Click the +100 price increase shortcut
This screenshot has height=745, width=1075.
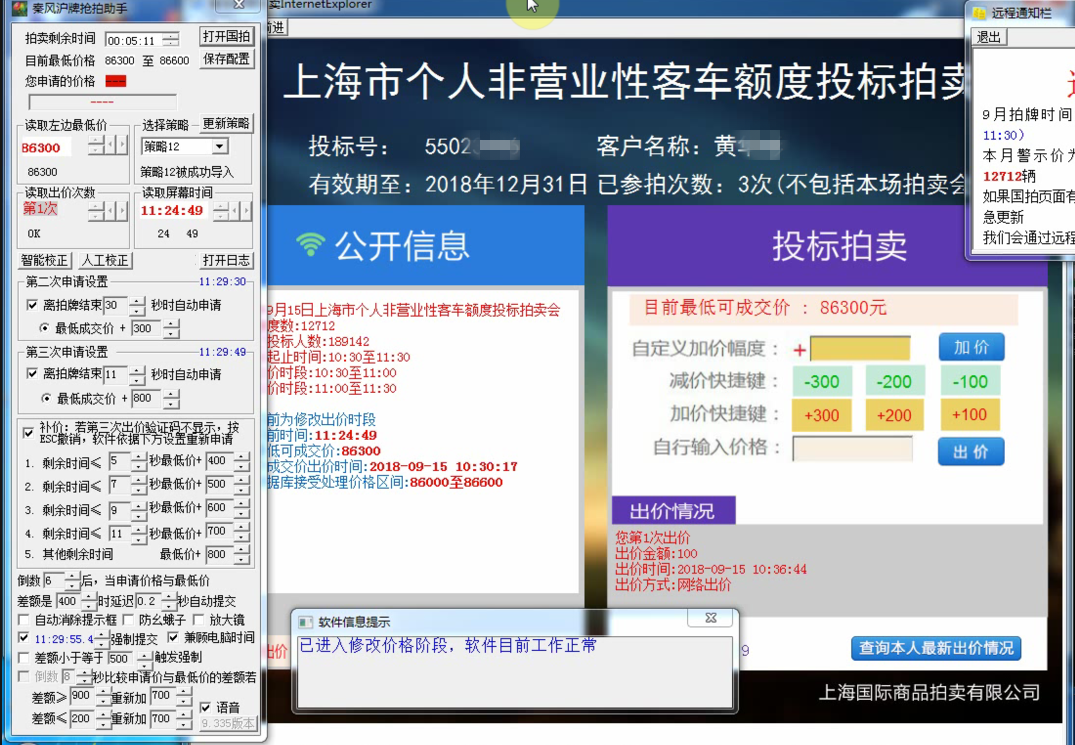[969, 415]
